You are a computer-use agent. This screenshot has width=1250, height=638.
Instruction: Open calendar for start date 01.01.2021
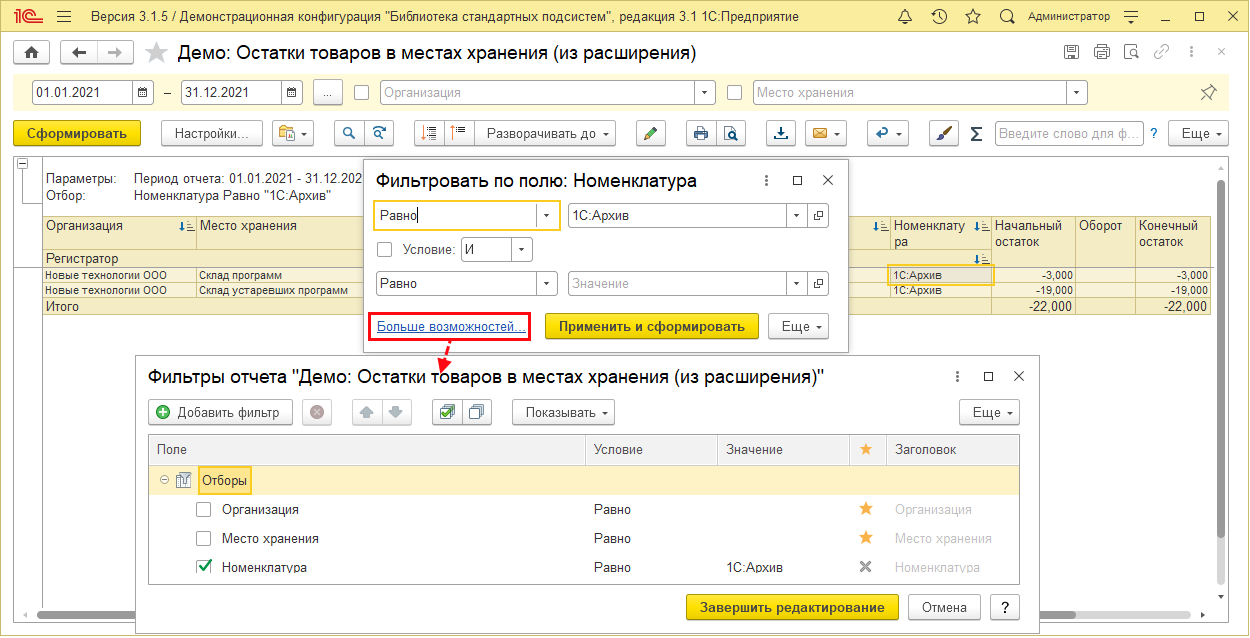pos(143,92)
